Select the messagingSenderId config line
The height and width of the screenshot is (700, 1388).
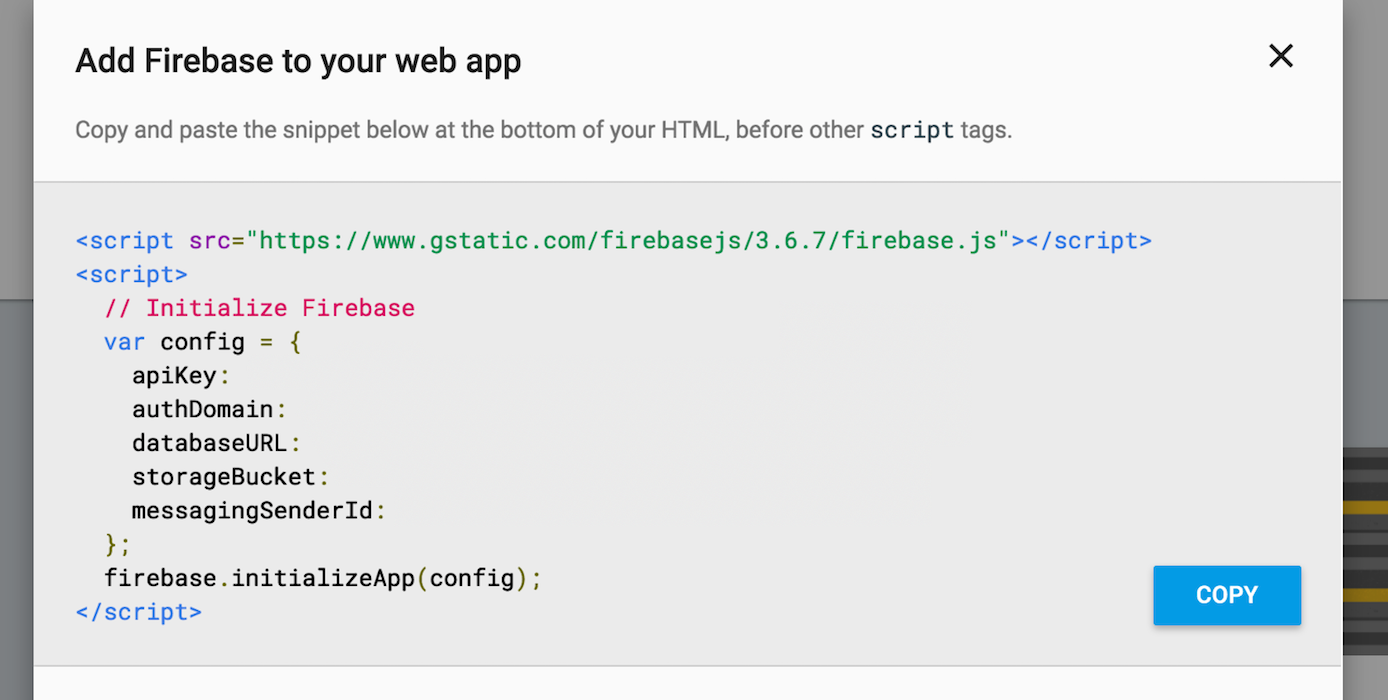258,511
